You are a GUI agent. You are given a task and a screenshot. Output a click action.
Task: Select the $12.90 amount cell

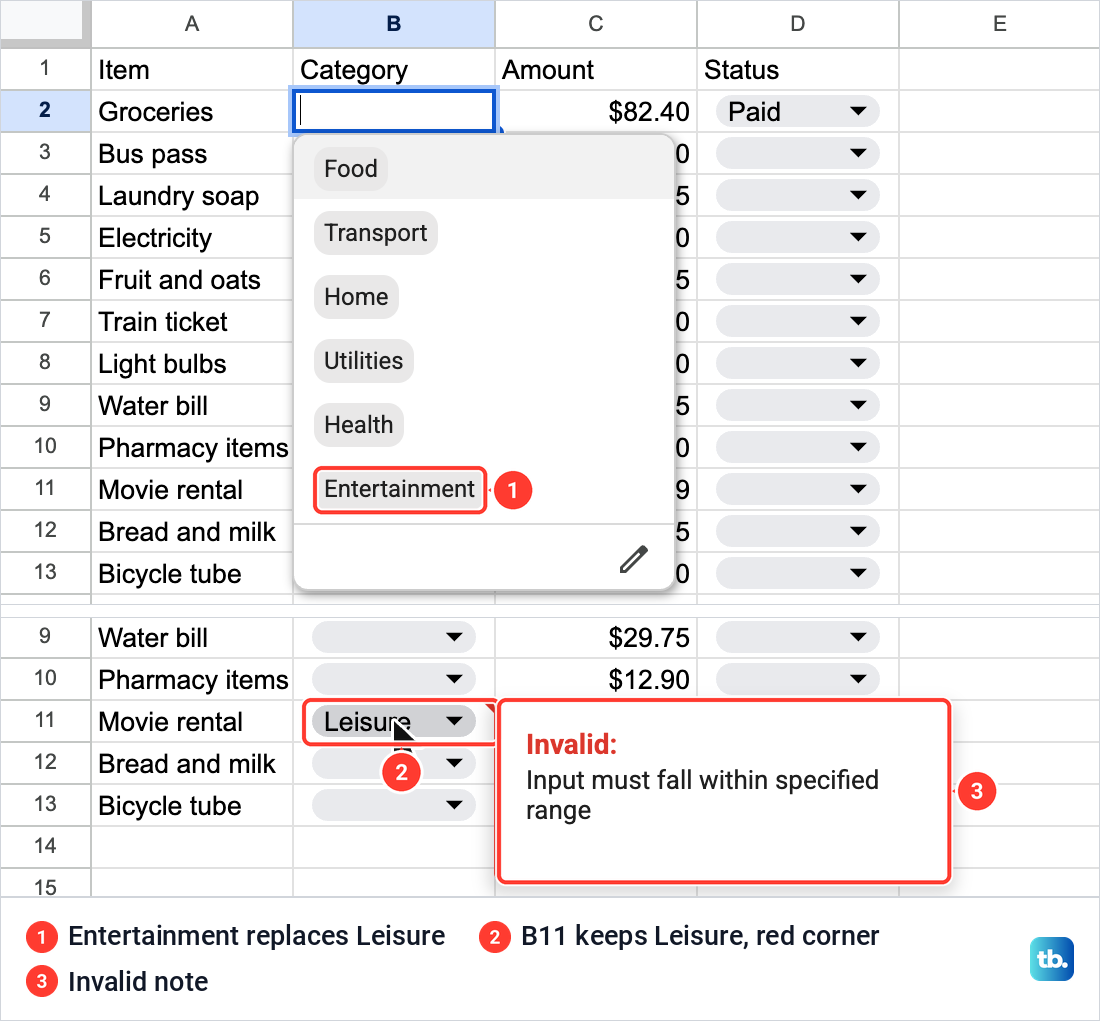(596, 679)
